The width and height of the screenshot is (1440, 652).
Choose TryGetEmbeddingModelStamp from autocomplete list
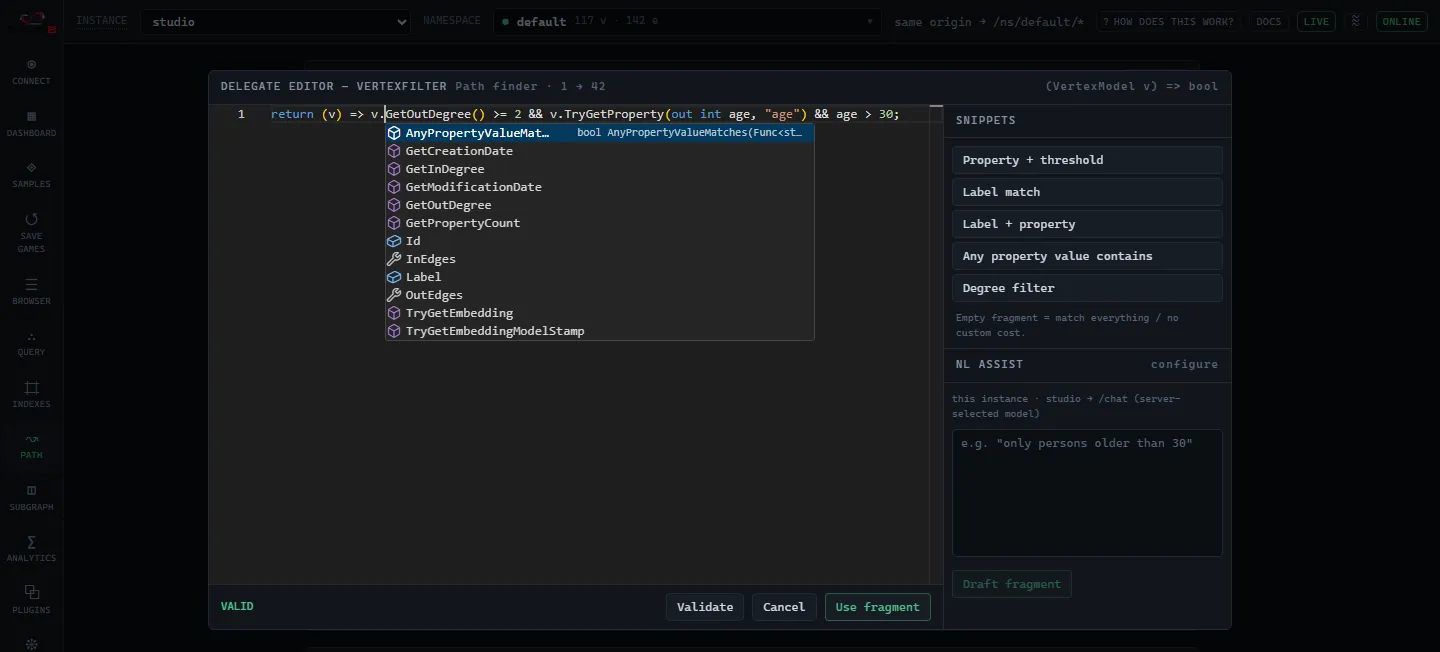point(600,331)
